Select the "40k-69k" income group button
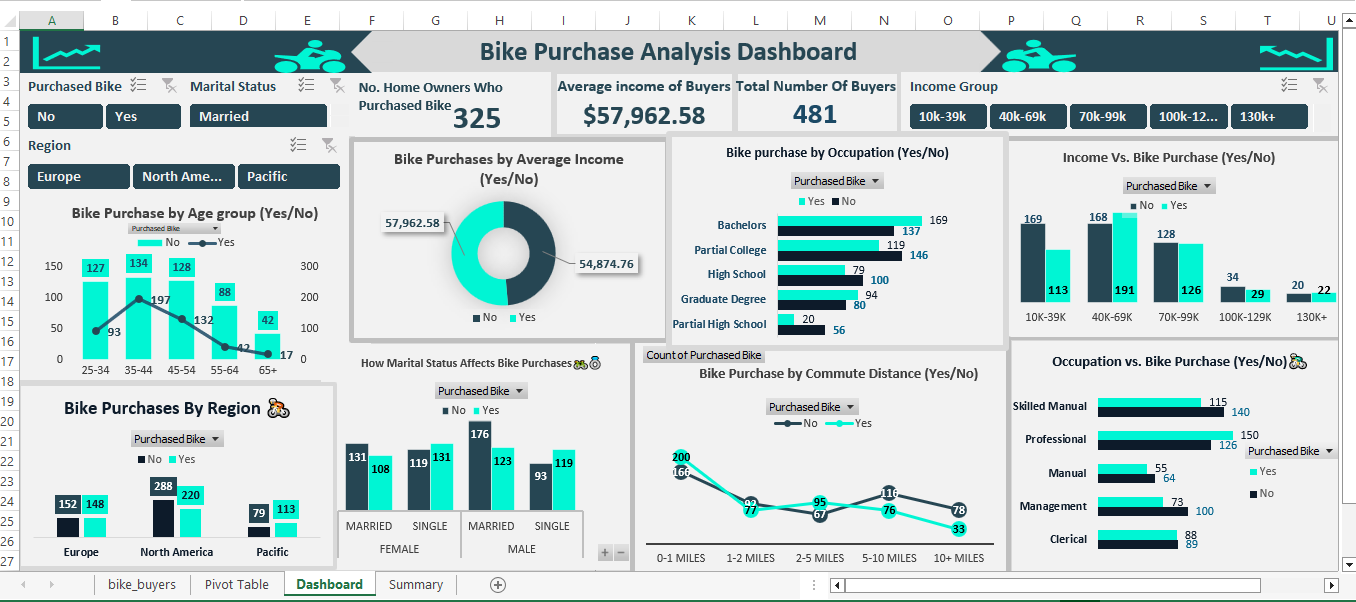The width and height of the screenshot is (1356, 602). coord(1027,117)
